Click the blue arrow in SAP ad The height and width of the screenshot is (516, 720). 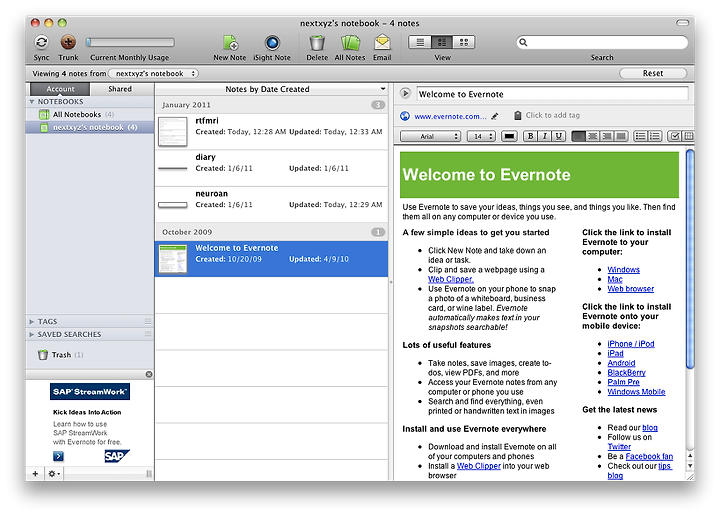58,456
